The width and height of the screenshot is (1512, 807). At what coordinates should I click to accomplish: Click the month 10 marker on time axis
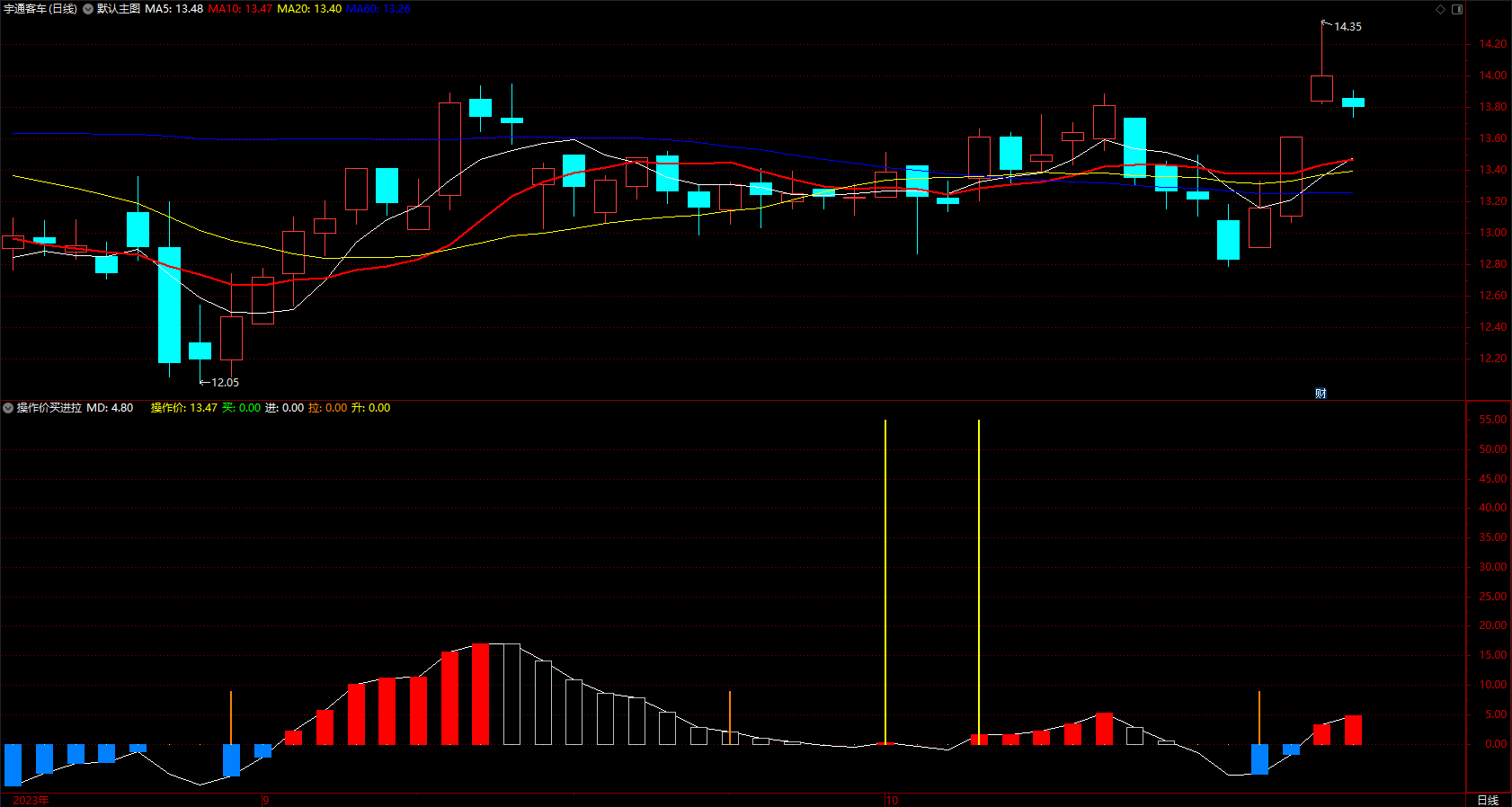(892, 800)
